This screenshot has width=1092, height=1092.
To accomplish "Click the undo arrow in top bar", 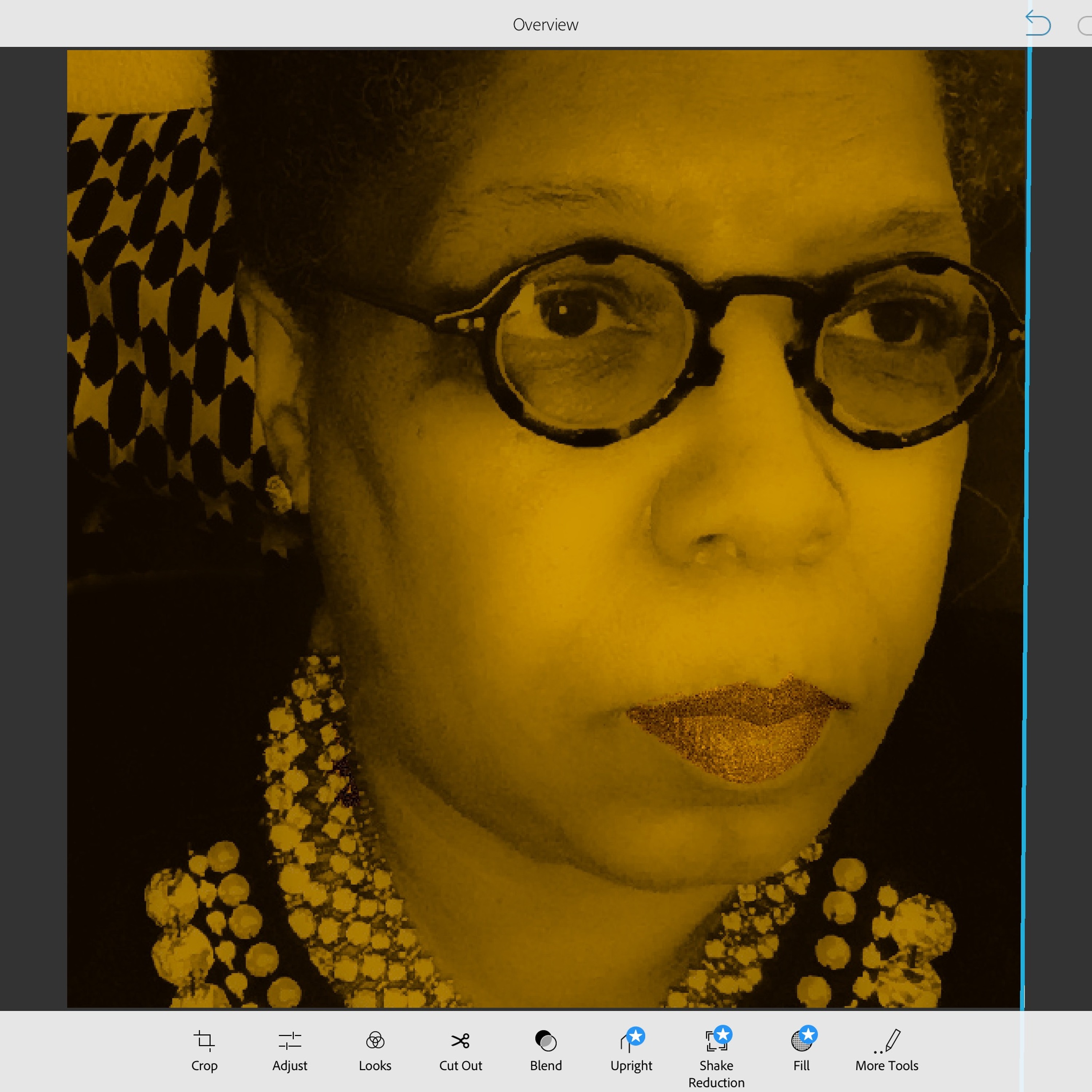I will click(1038, 24).
